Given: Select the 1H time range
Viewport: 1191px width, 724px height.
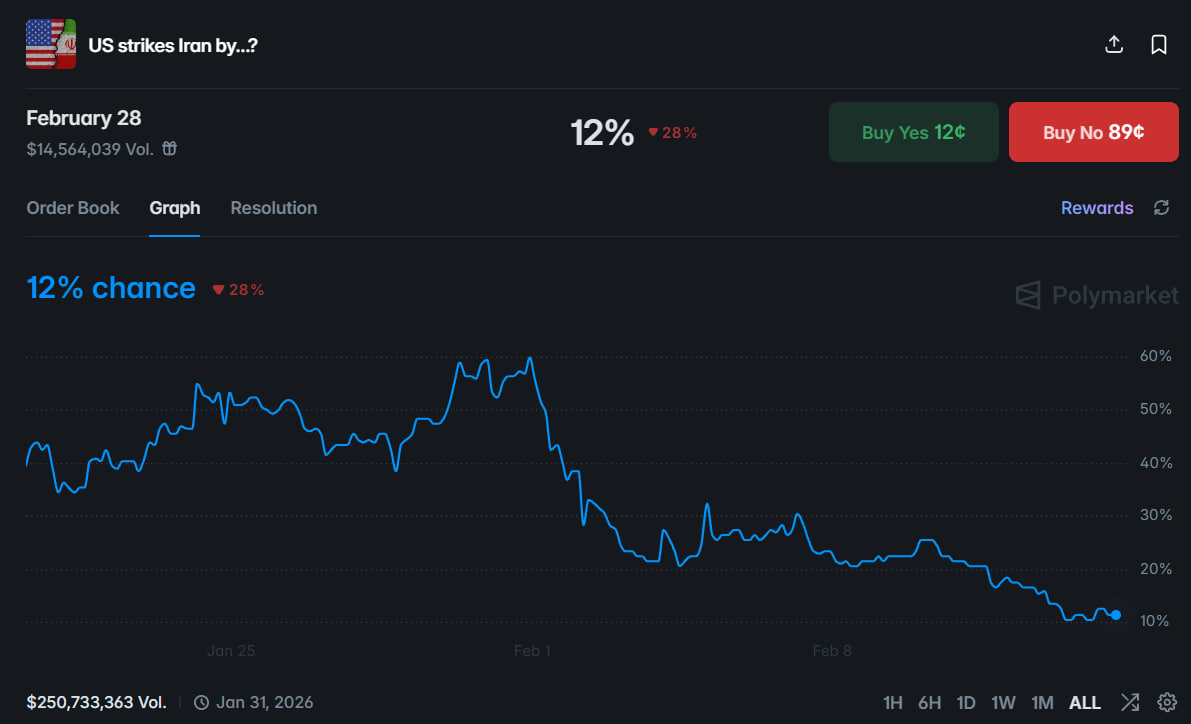Looking at the screenshot, I should [x=893, y=703].
